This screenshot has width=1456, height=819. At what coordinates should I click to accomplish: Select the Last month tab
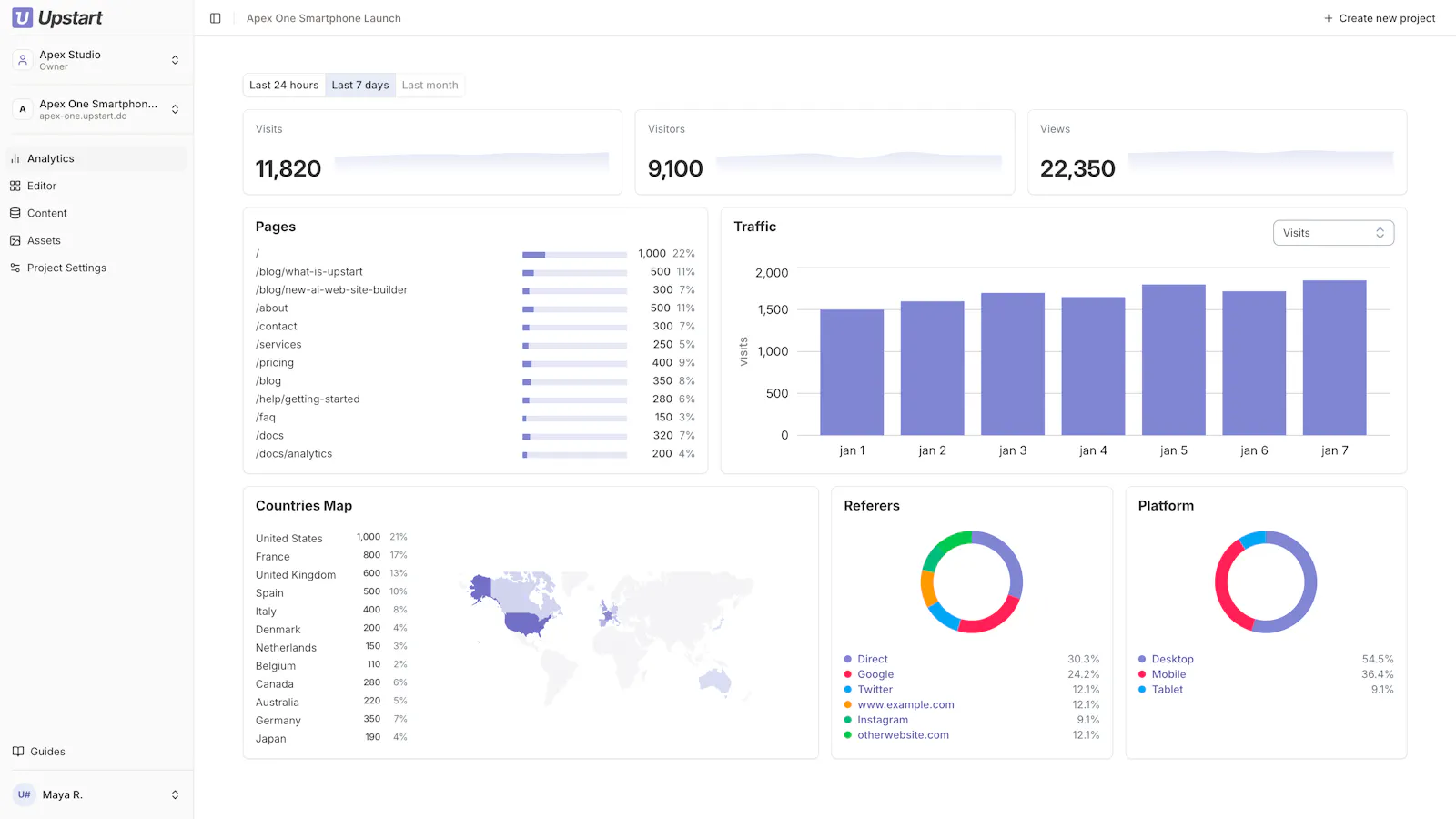click(x=430, y=86)
